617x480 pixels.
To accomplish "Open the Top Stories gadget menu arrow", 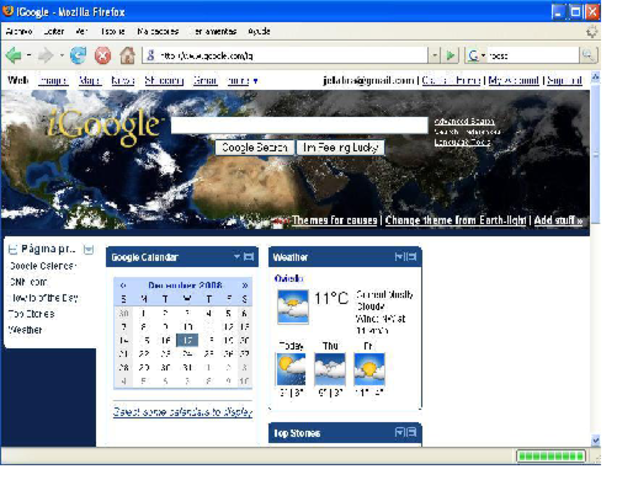I will (x=399, y=432).
